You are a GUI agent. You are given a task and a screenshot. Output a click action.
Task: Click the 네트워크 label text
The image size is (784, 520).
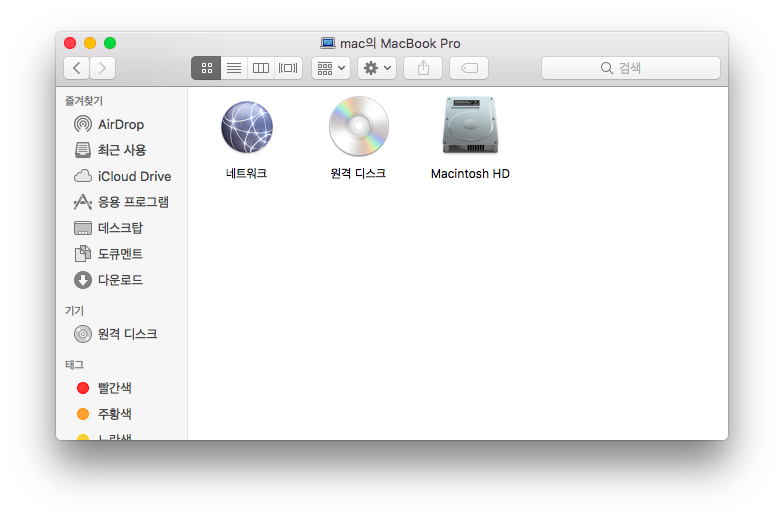[246, 174]
